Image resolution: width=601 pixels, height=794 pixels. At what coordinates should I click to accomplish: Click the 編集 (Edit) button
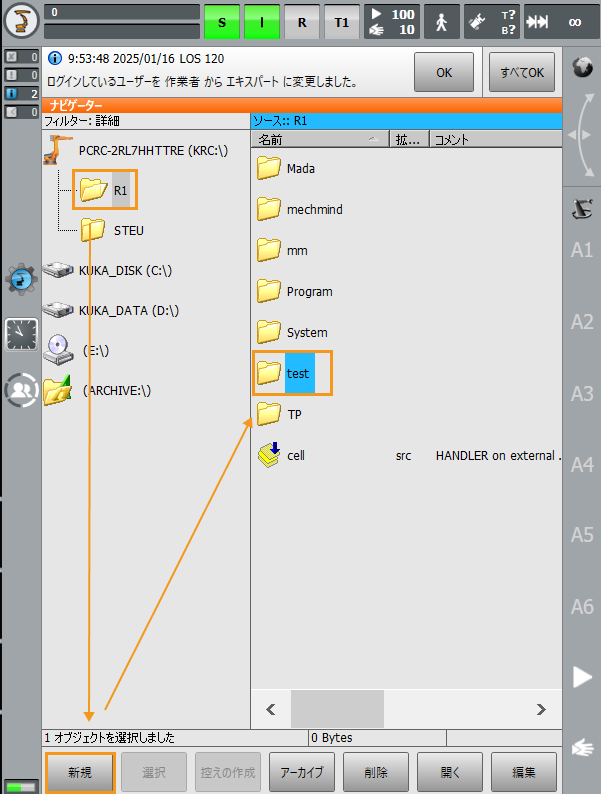[524, 772]
